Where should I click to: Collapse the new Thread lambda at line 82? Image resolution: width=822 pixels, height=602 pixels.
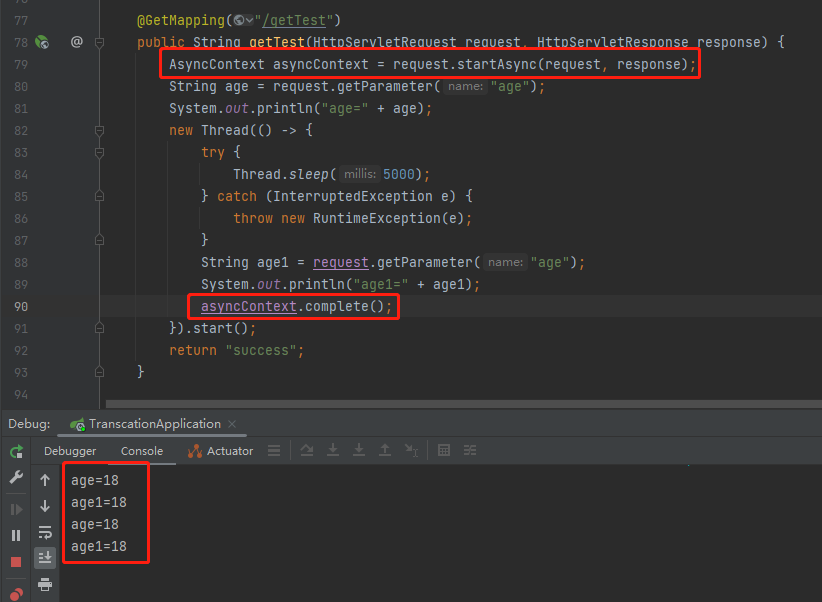(99, 130)
